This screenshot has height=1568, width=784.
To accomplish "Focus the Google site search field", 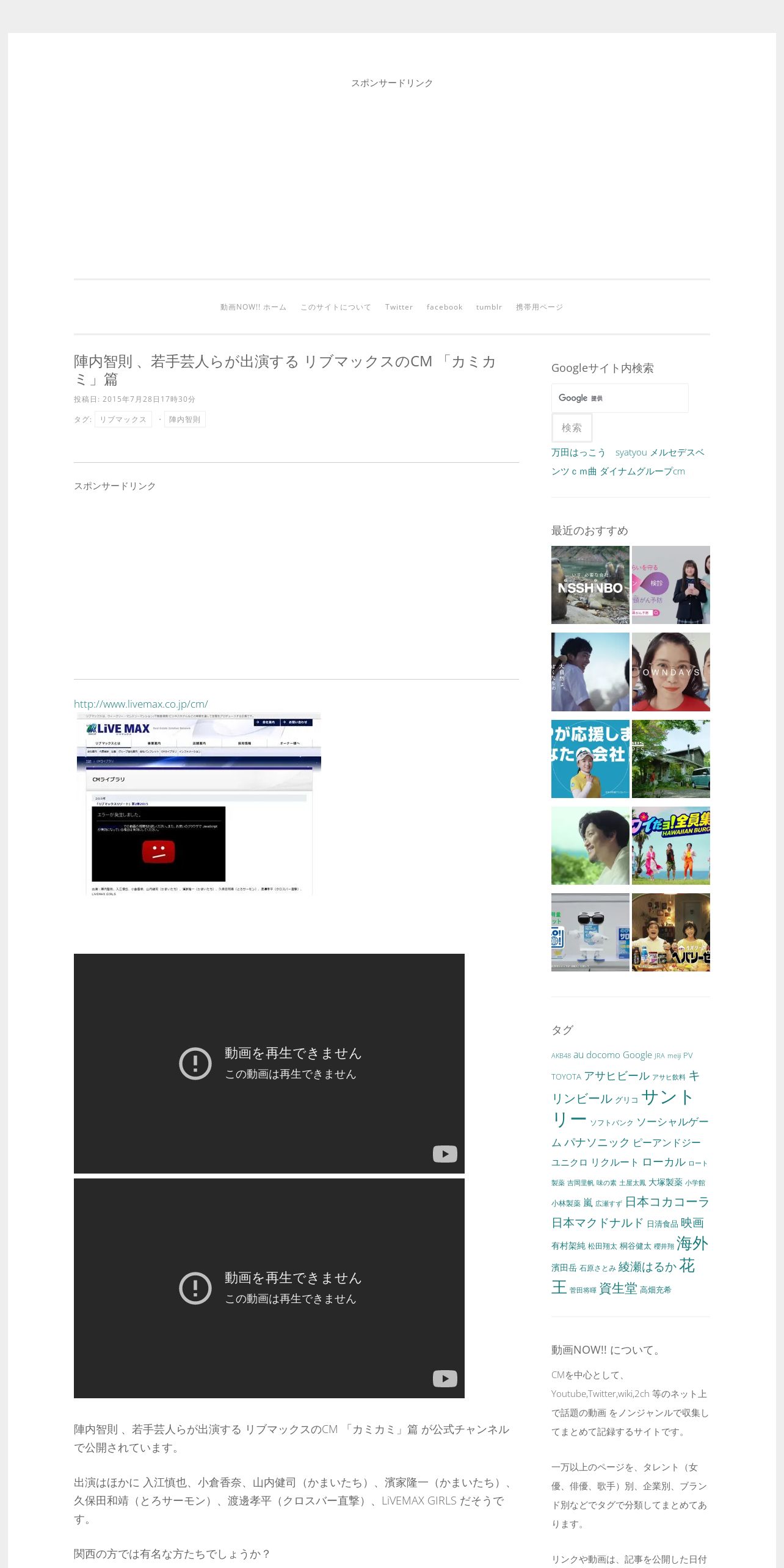I will pos(620,398).
